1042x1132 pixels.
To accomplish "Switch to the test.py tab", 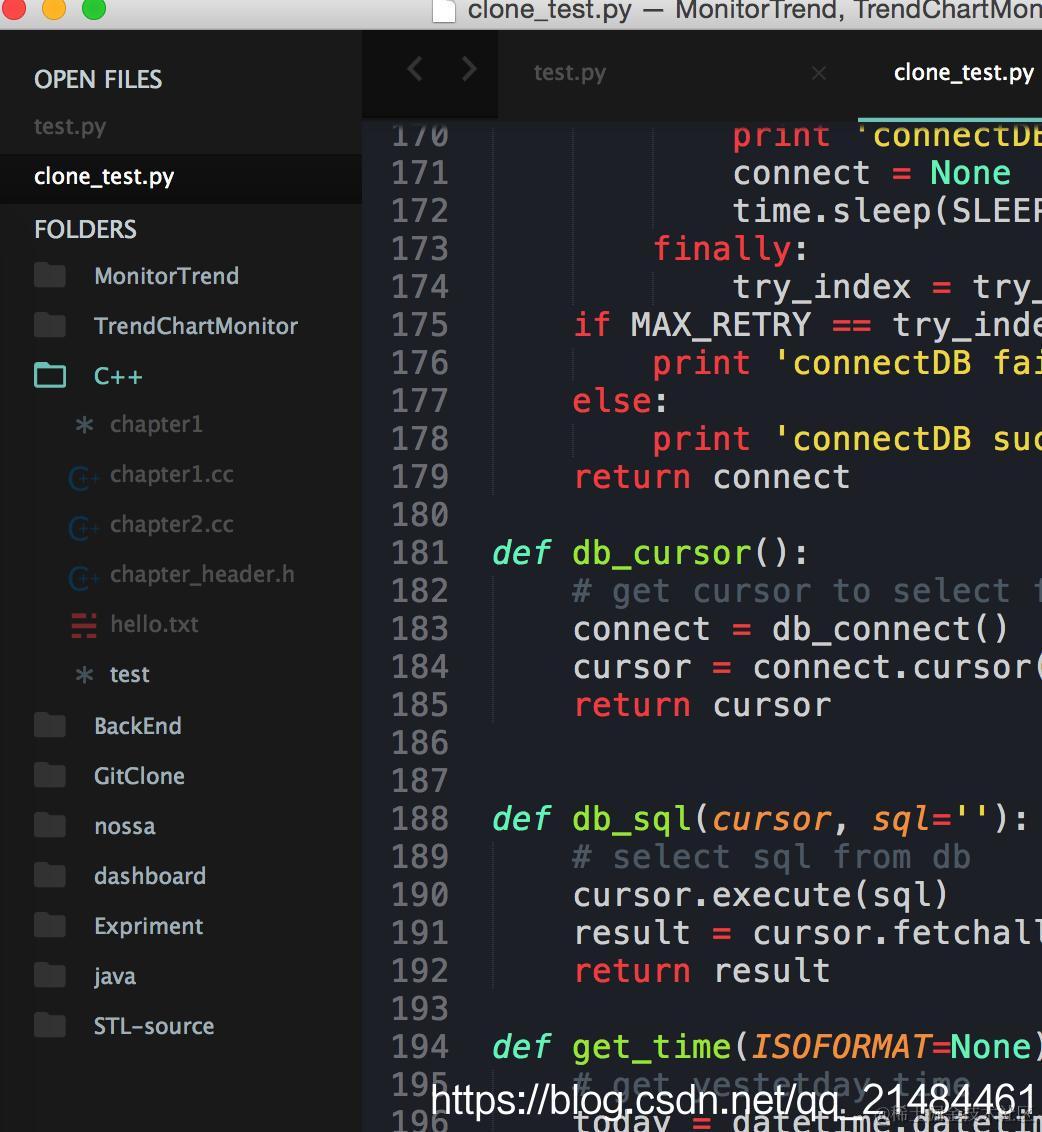I will [x=570, y=73].
